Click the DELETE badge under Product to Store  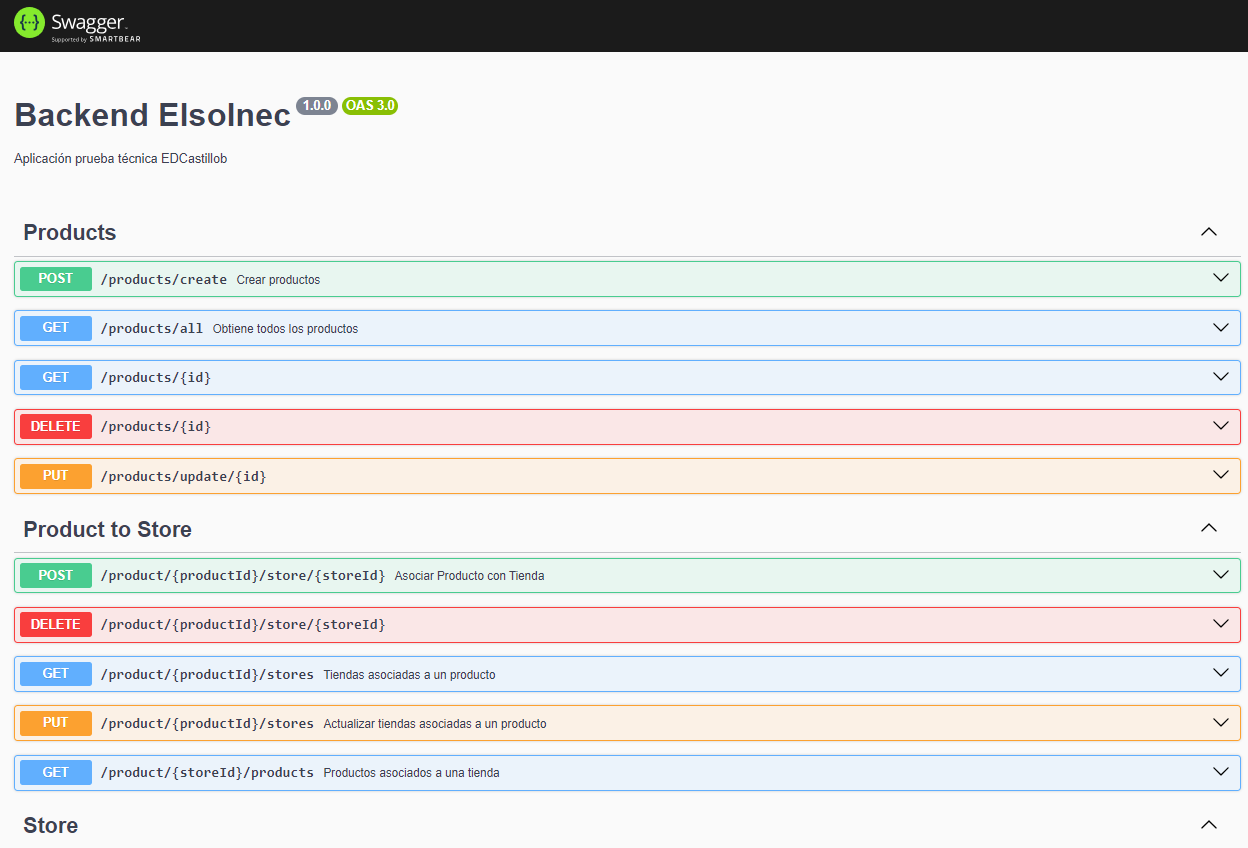coord(55,624)
